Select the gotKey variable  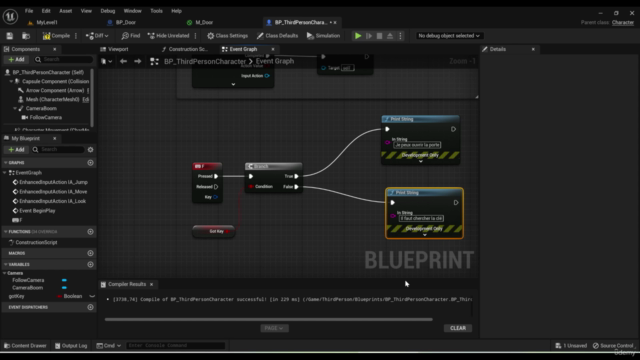coord(16,296)
